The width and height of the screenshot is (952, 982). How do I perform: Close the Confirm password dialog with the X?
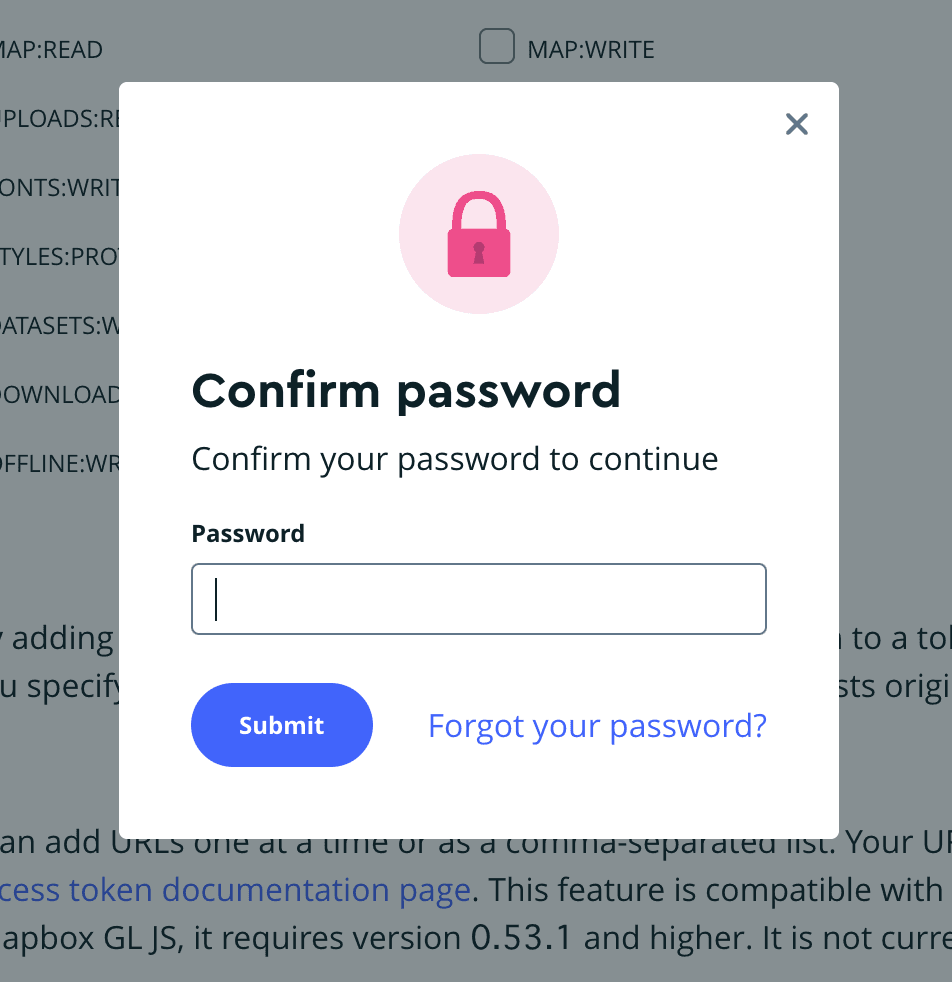click(797, 124)
